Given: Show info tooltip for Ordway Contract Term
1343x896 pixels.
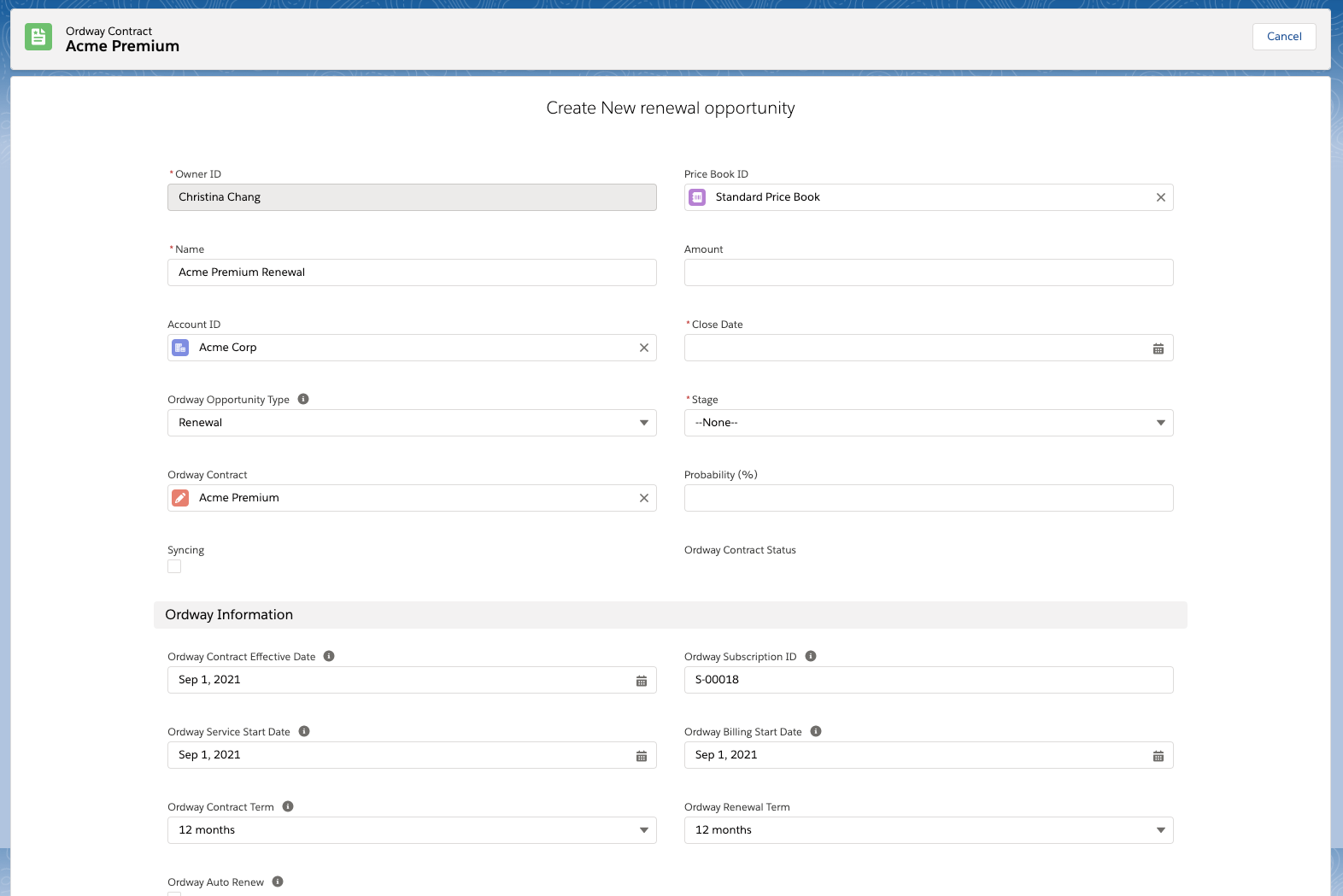Looking at the screenshot, I should click(x=288, y=806).
